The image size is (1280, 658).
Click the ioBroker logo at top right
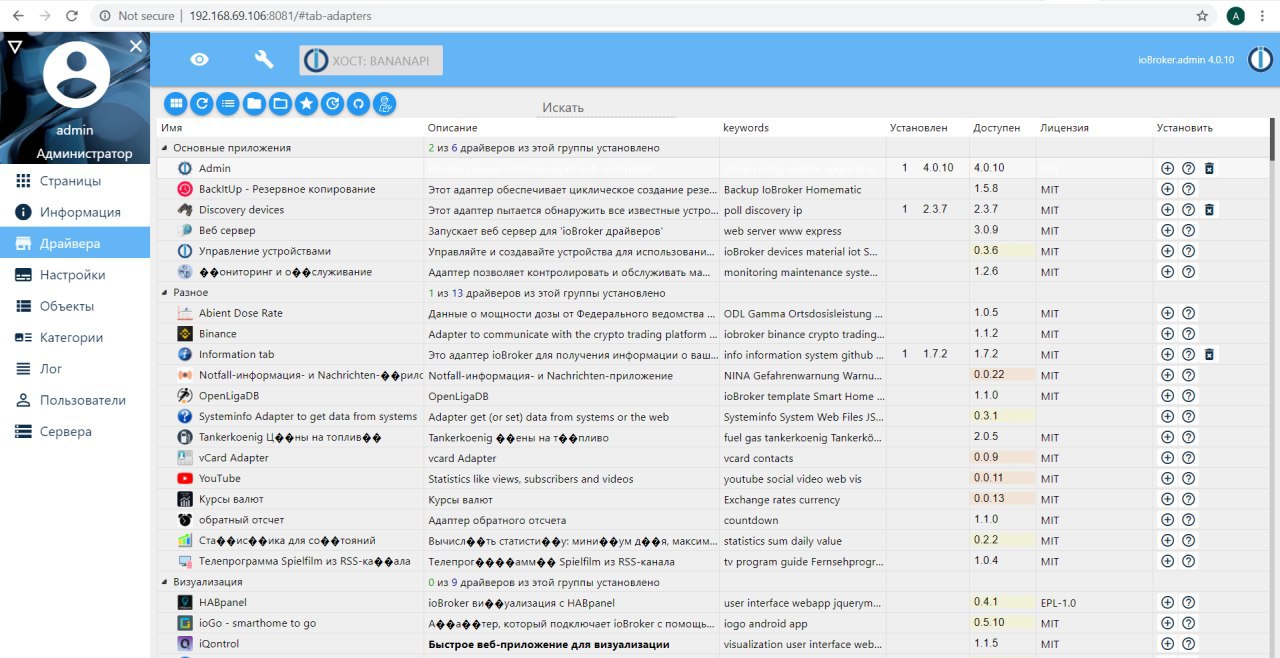pos(1259,60)
